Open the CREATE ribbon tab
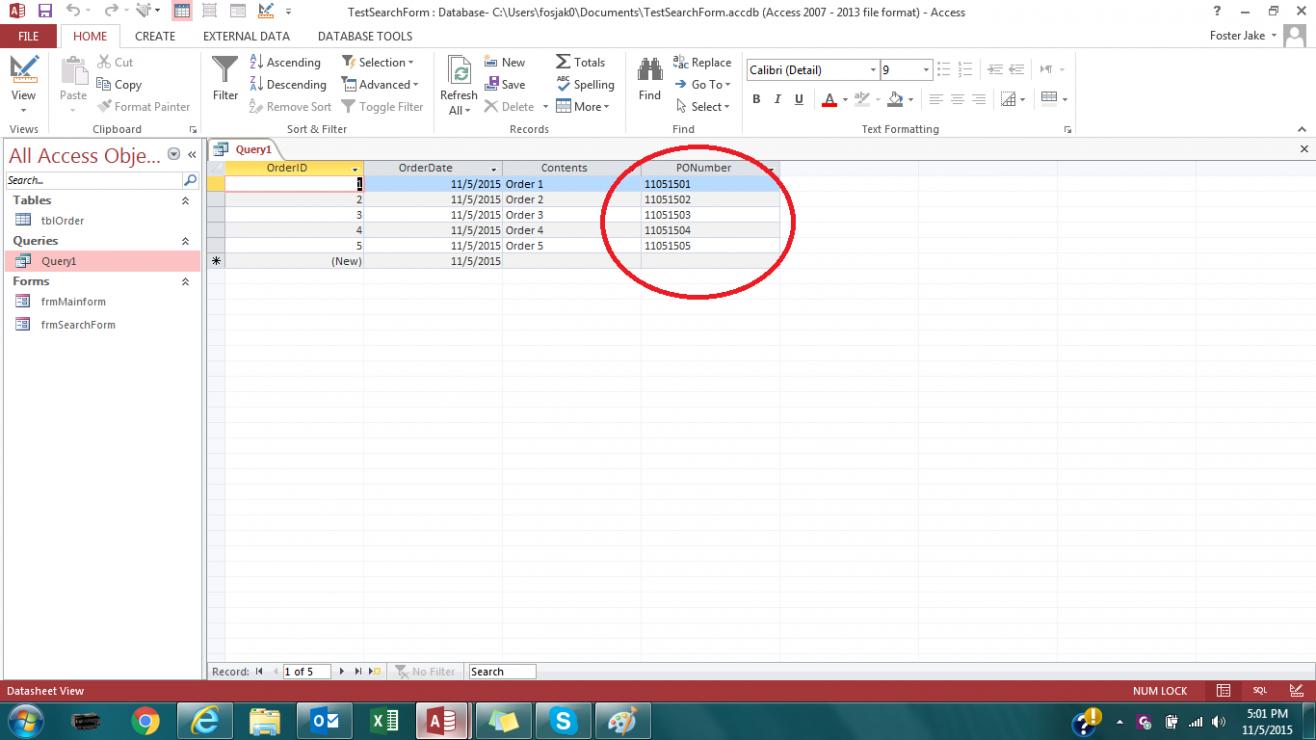This screenshot has height=740, width=1316. 155,36
